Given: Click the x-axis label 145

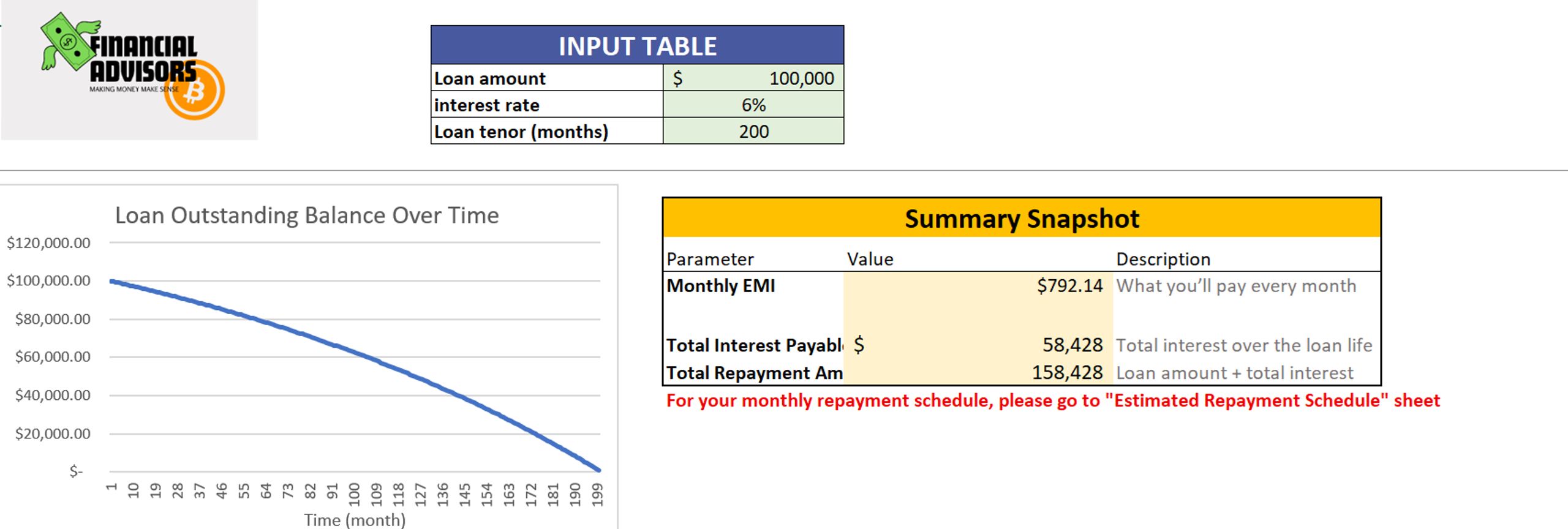Looking at the screenshot, I should pos(464,494).
